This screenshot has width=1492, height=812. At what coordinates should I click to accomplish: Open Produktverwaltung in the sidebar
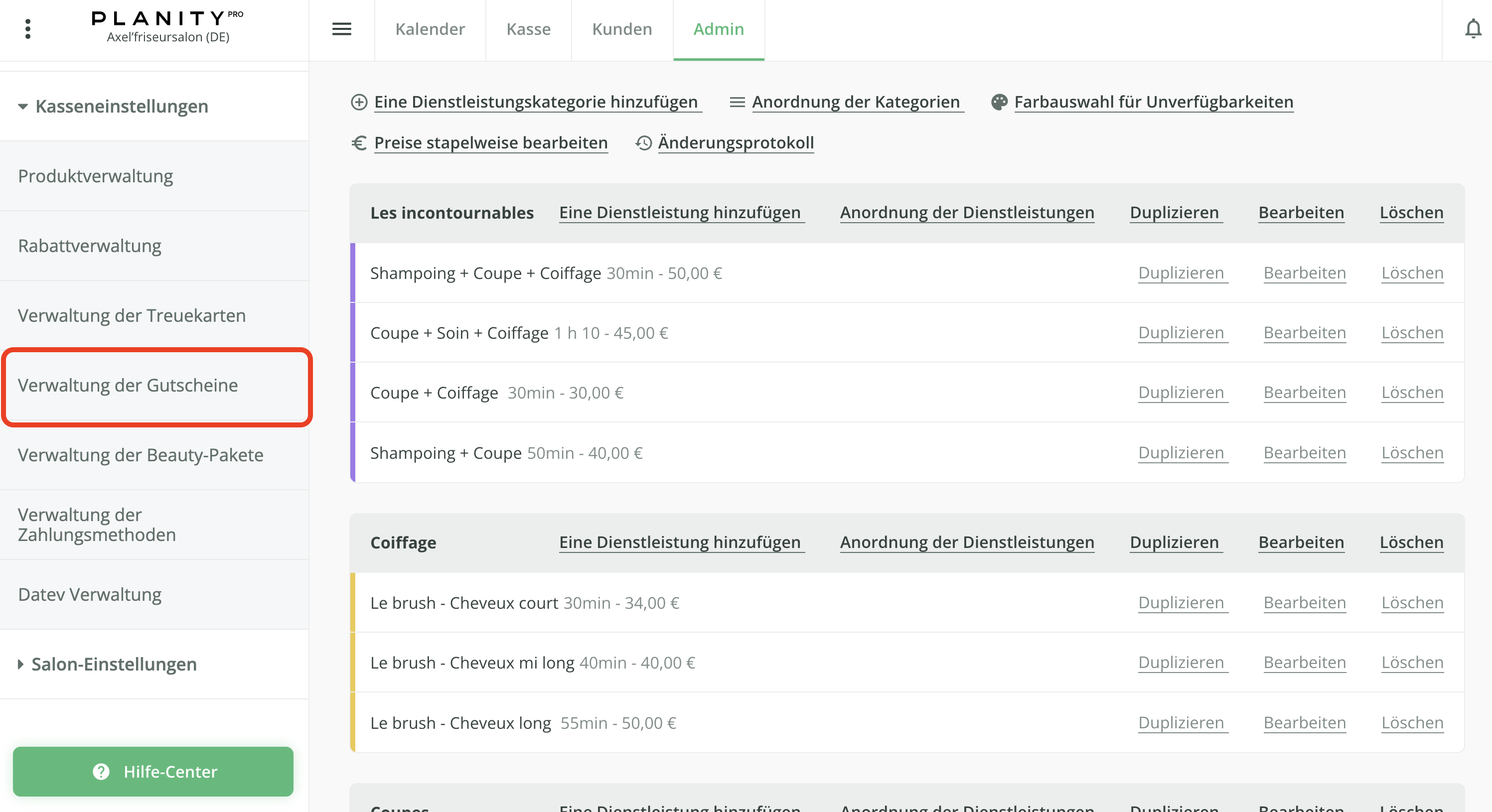tap(154, 176)
